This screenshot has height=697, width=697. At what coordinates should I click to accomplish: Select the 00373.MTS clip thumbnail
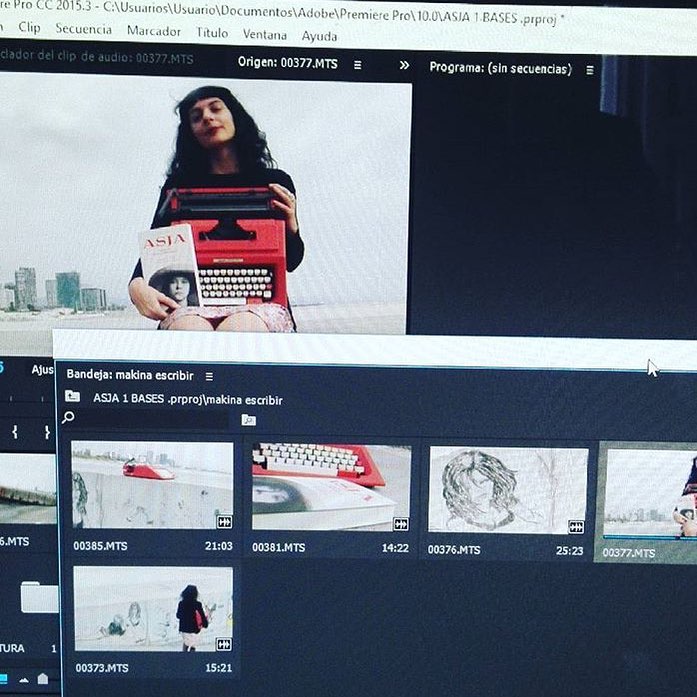coord(153,609)
